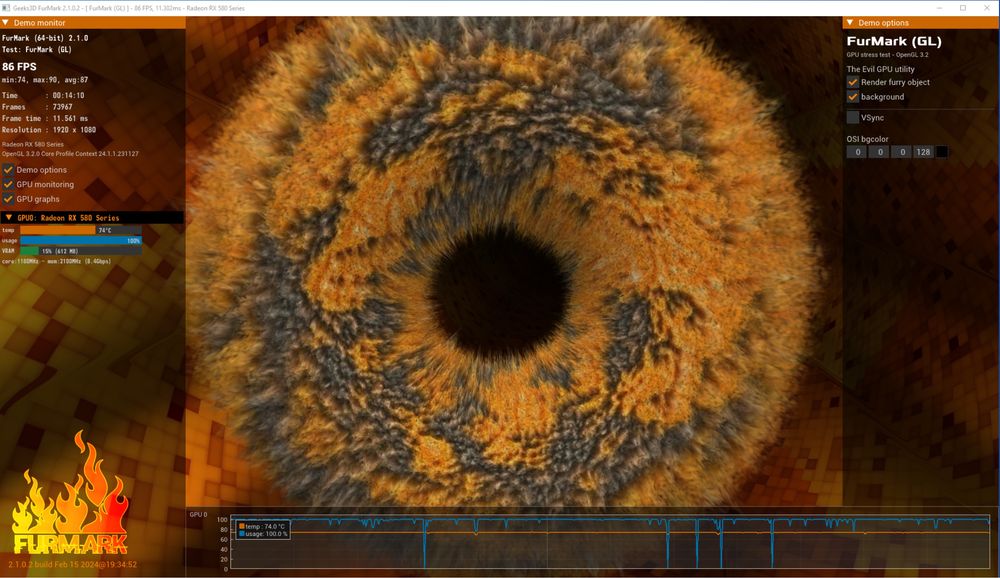This screenshot has width=1000, height=578.
Task: Click the FurMark flame logo
Action: (70, 493)
